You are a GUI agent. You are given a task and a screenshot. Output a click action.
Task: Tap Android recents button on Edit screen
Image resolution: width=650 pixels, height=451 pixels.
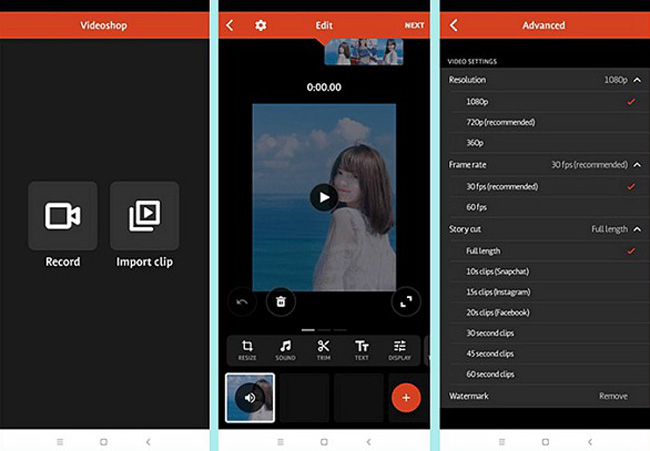click(281, 442)
